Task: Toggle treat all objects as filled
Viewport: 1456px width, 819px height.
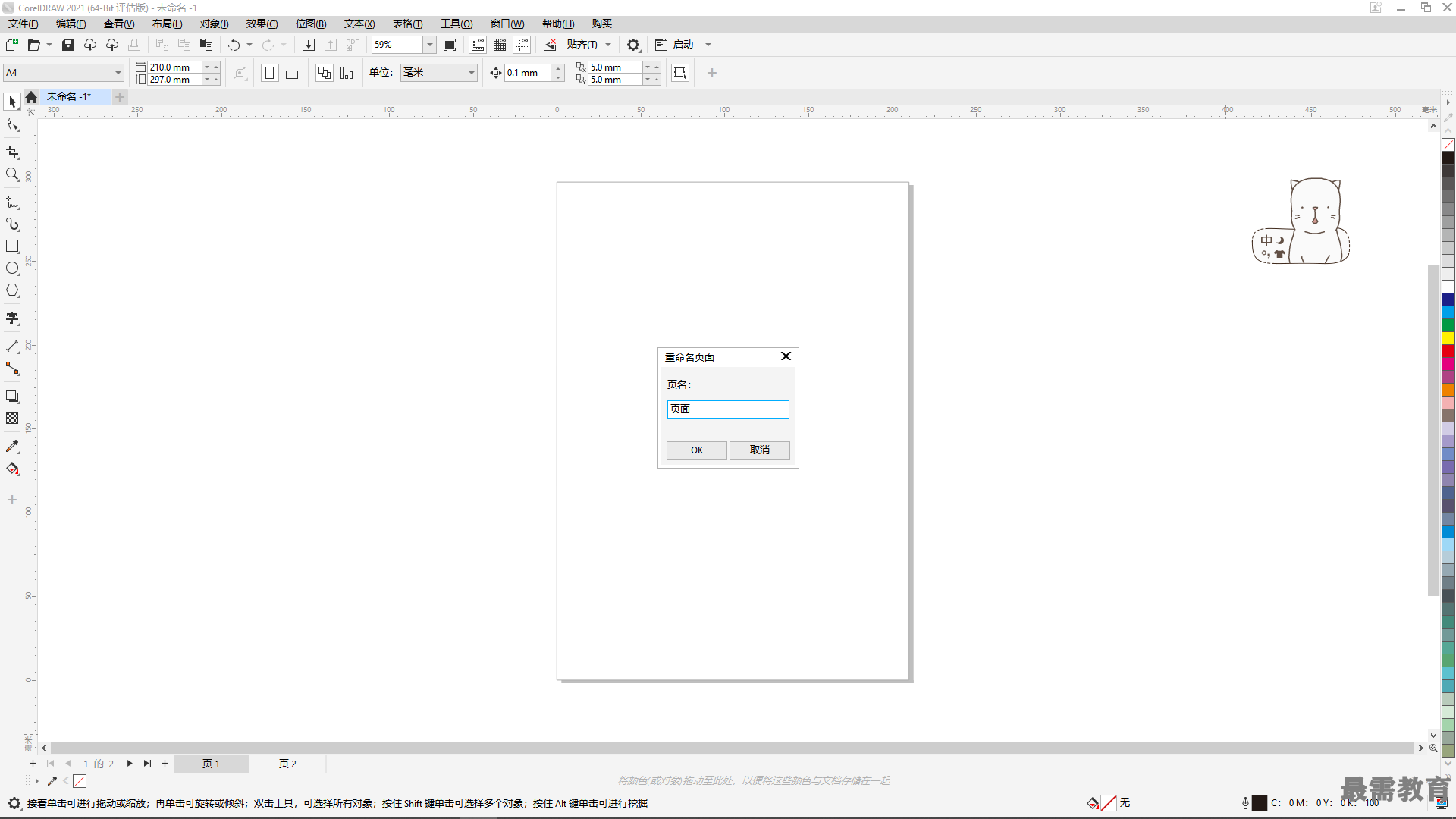Action: coord(679,73)
